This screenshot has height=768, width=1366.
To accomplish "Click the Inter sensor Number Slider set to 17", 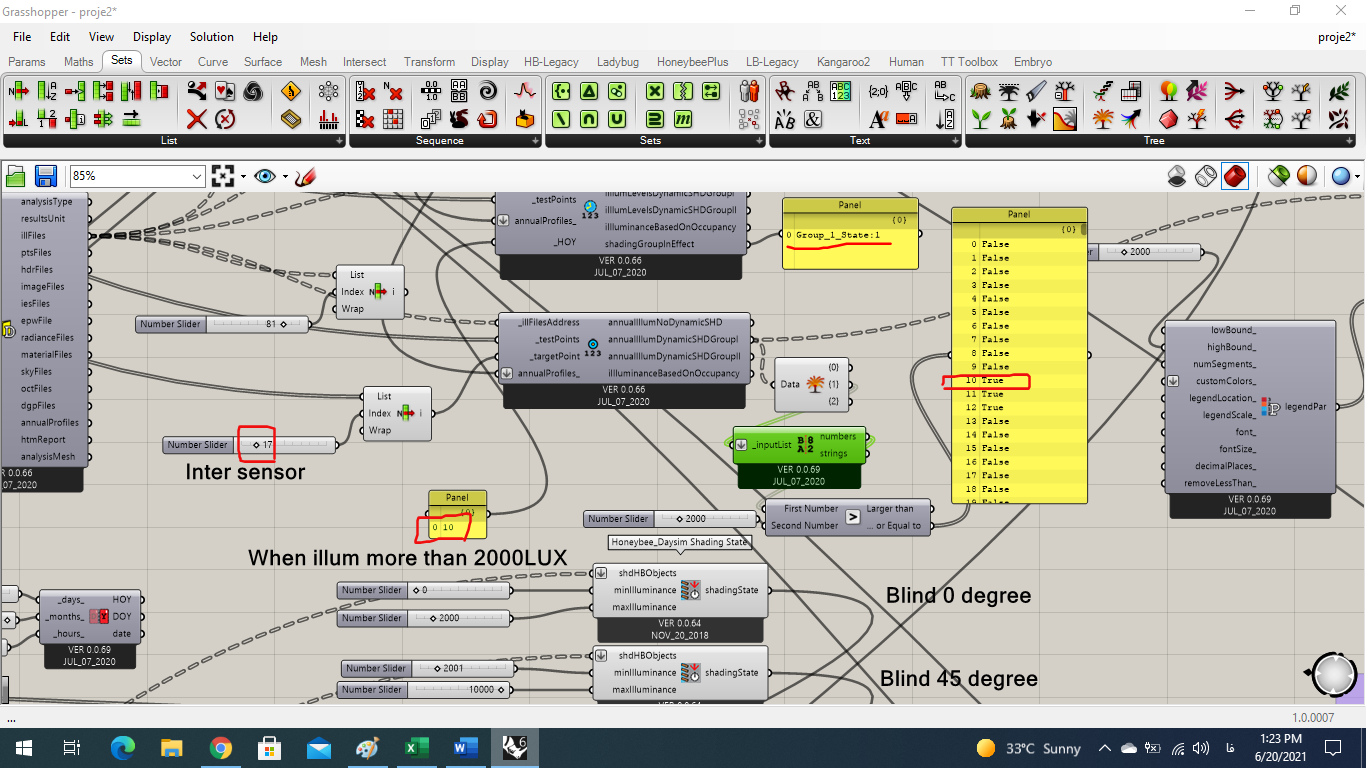I will (x=250, y=444).
